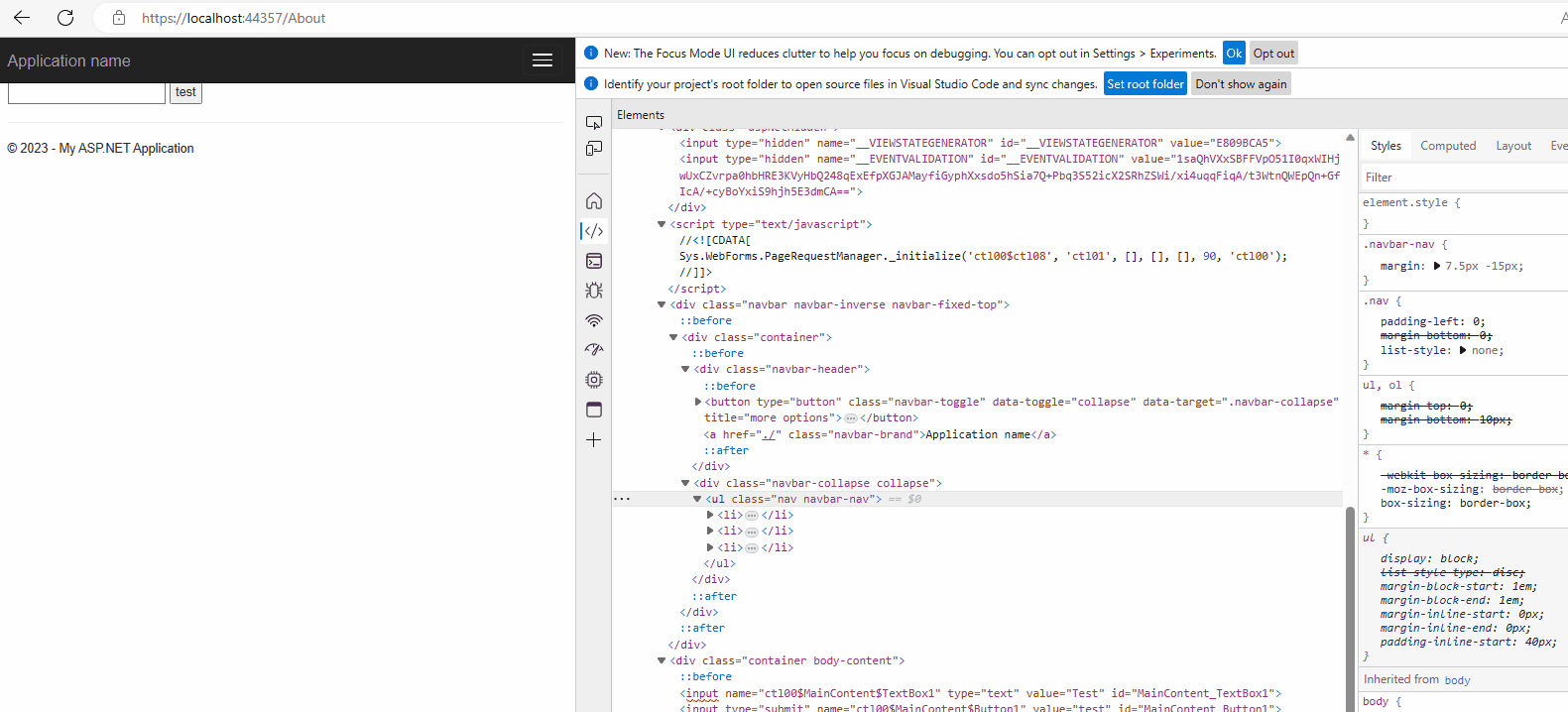
Task: Open the site info padlock icon
Action: coord(119,18)
